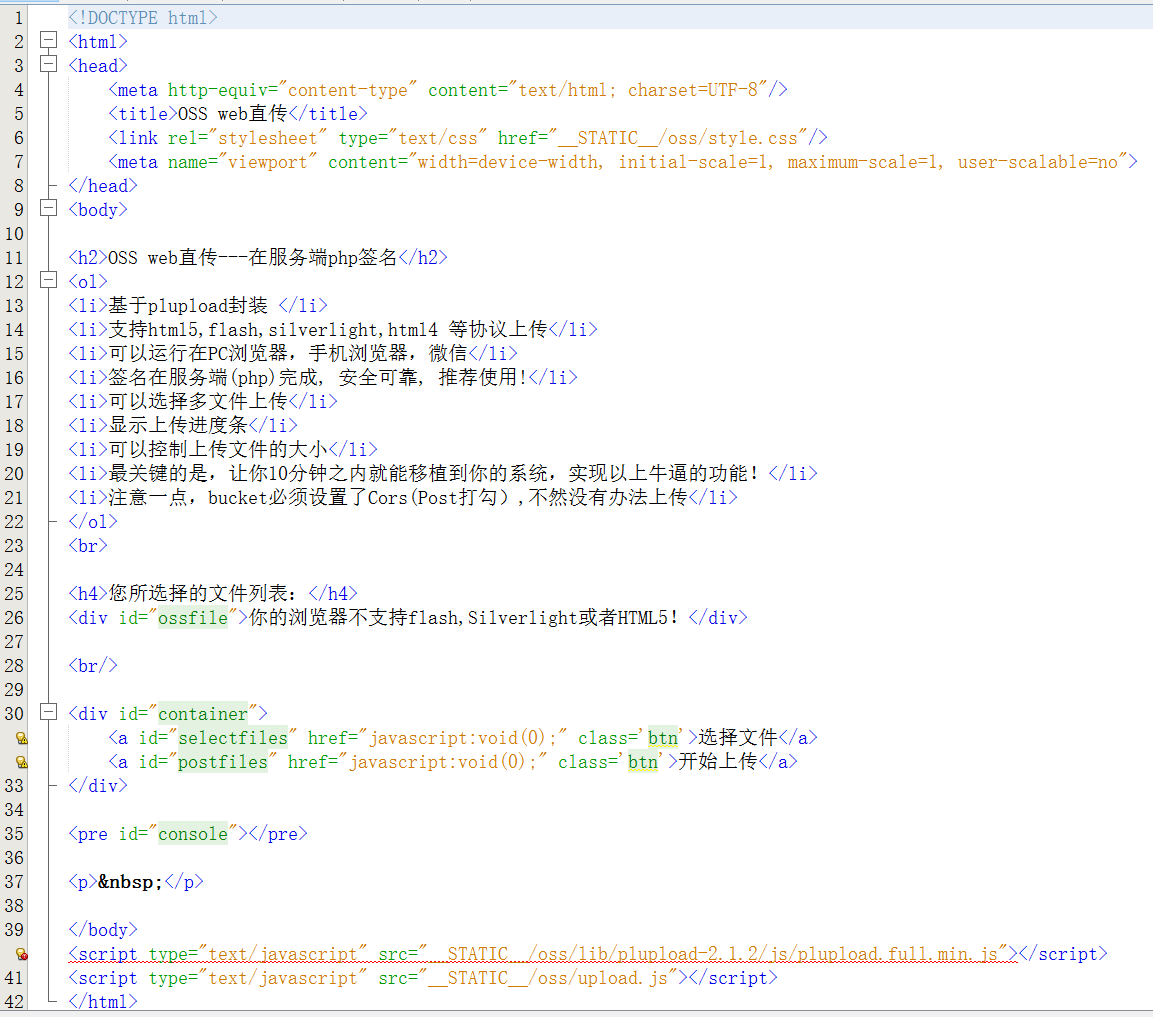Screen dimensions: 1153x1017
Task: Click the OSS web直传 title text
Action: 227,114
